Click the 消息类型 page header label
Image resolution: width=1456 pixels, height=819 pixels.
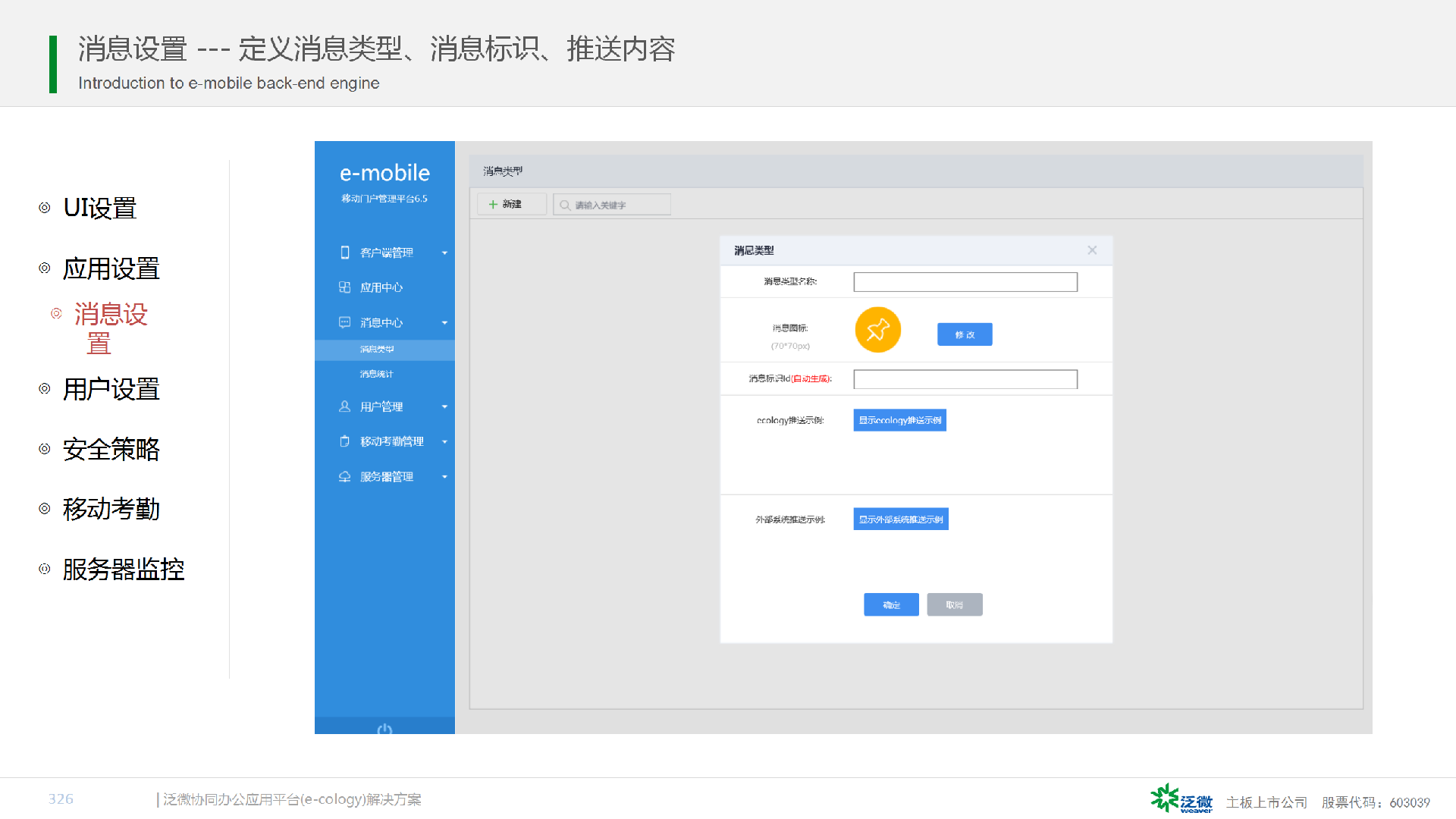tap(503, 171)
